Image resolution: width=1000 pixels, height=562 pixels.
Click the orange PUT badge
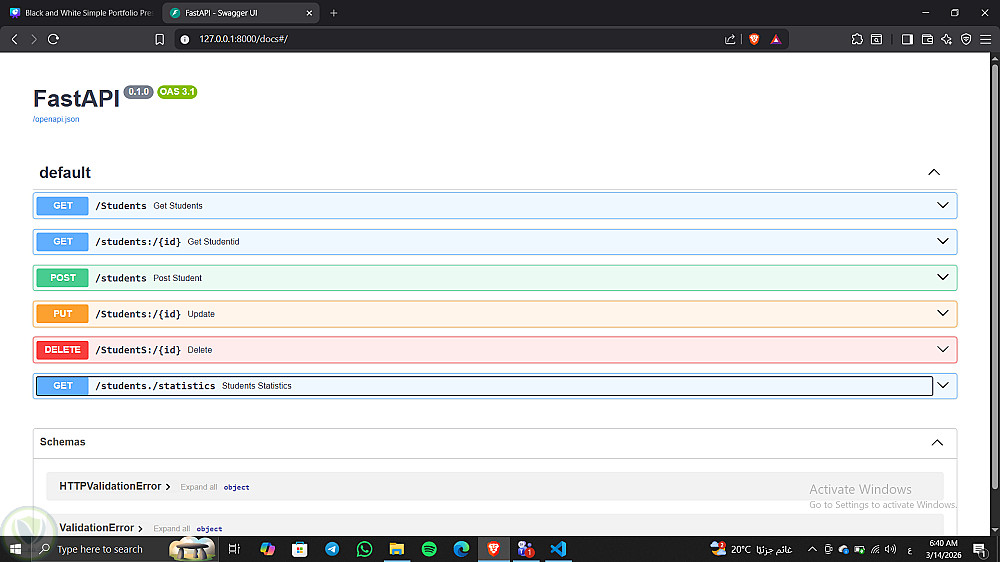(62, 314)
